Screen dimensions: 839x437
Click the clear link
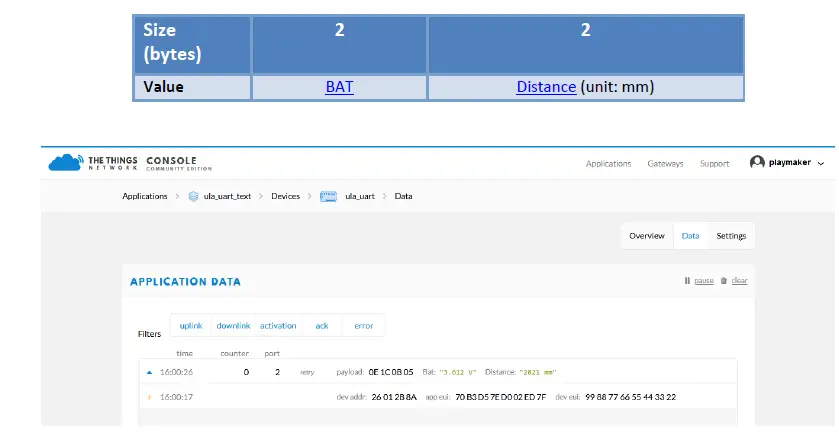coord(739,281)
